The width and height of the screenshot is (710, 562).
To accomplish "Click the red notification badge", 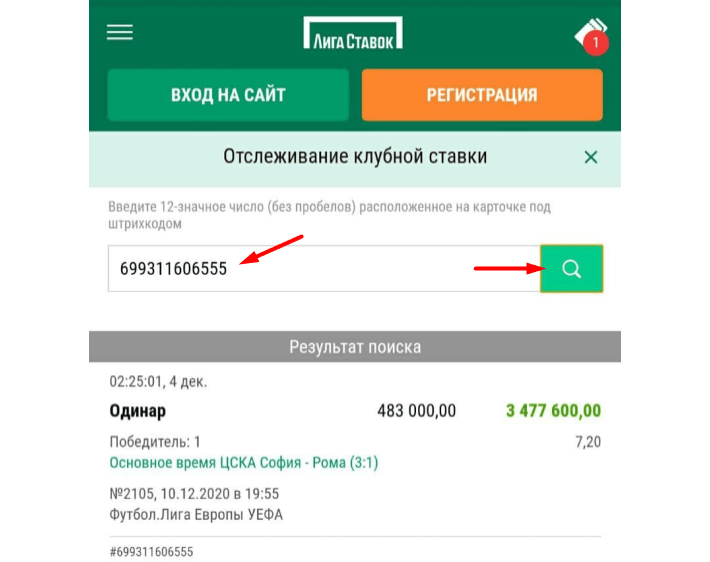I will [x=597, y=43].
